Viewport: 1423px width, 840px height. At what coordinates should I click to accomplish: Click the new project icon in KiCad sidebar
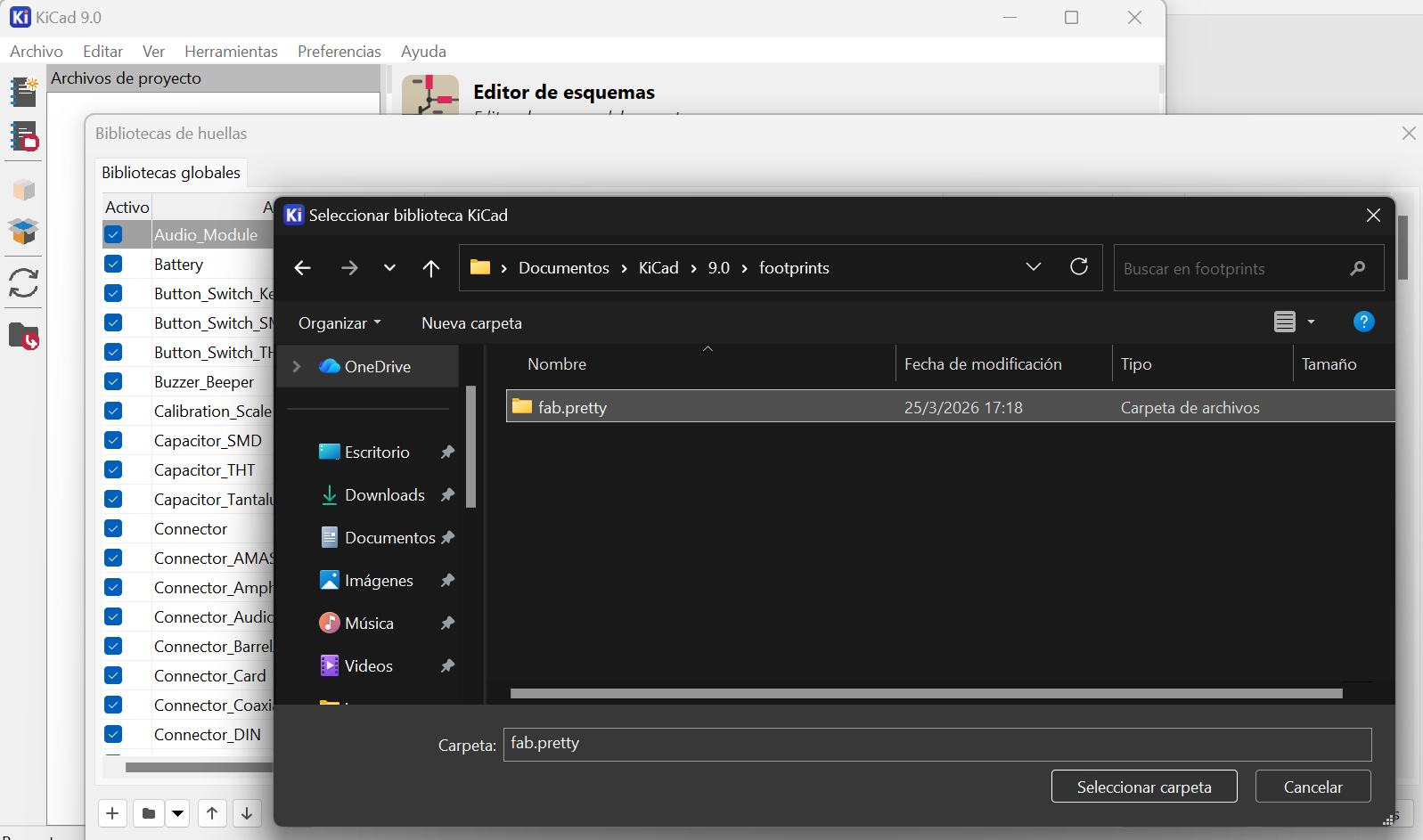(24, 92)
